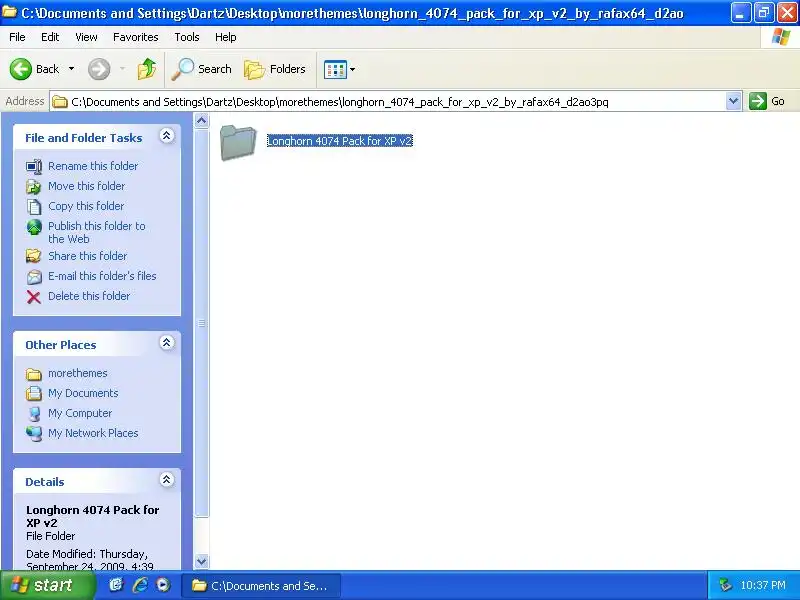
Task: Expand the Views dropdown arrow
Action: (x=352, y=69)
